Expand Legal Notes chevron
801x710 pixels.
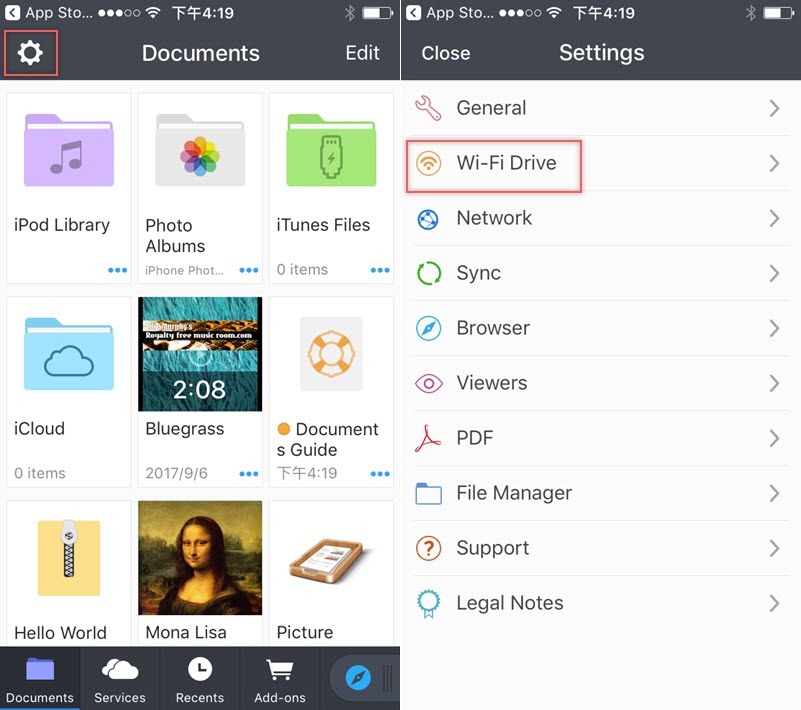(774, 603)
